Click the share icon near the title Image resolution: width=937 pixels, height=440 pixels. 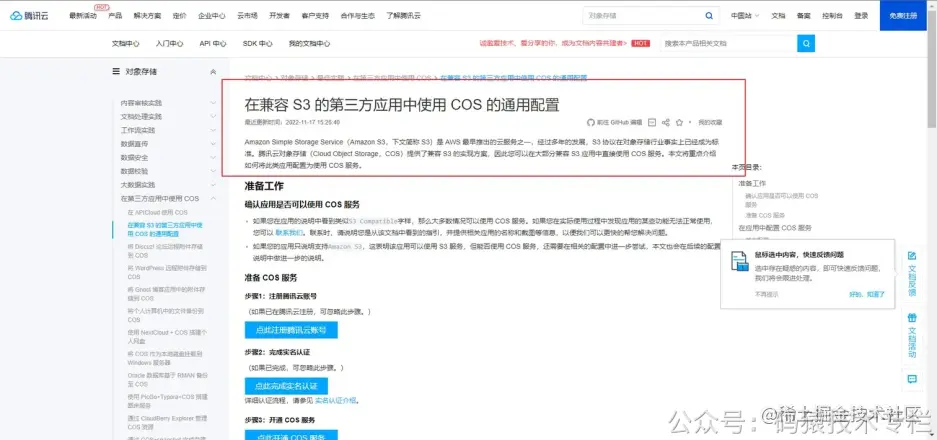[x=666, y=122]
